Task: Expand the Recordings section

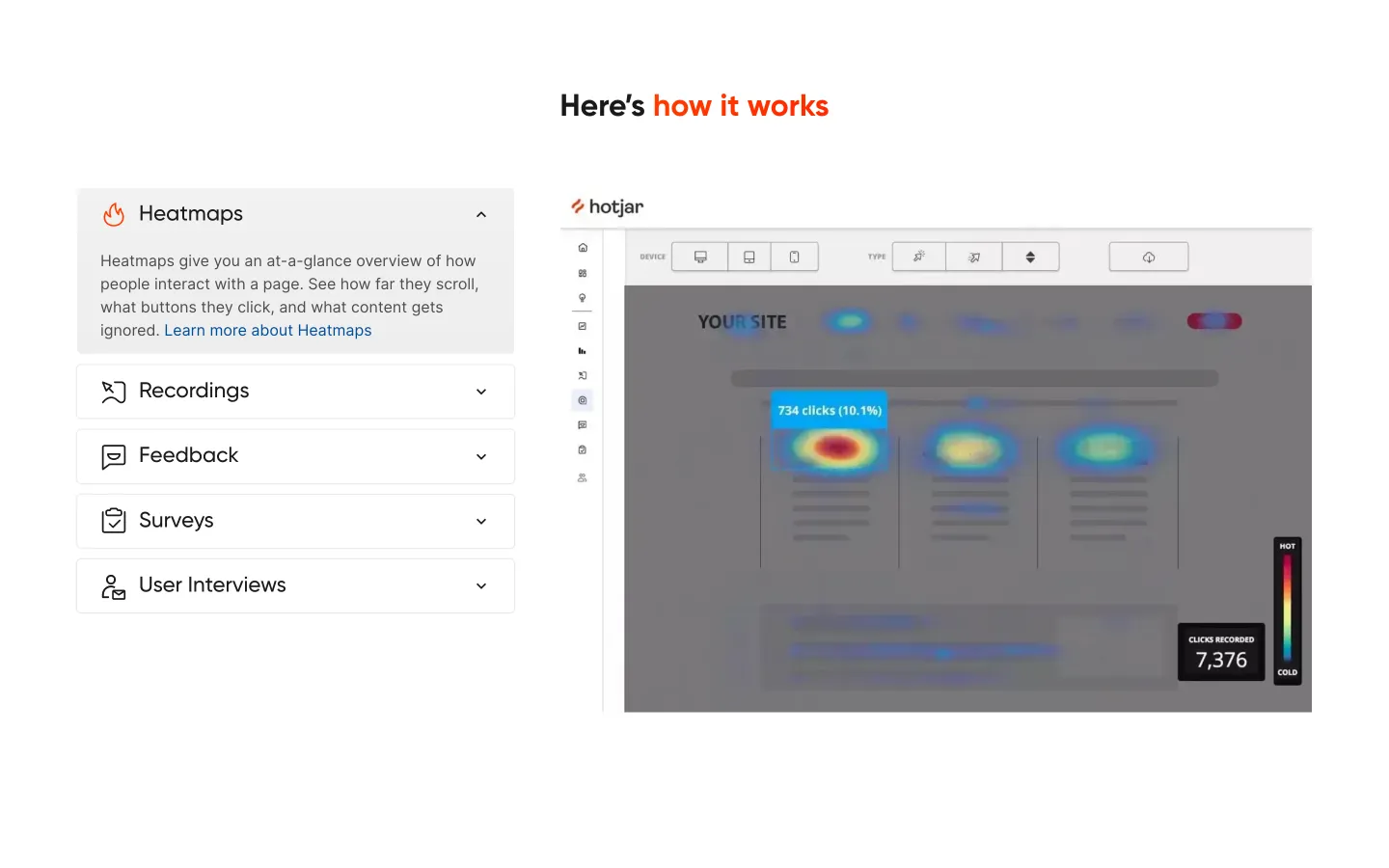Action: pos(295,392)
